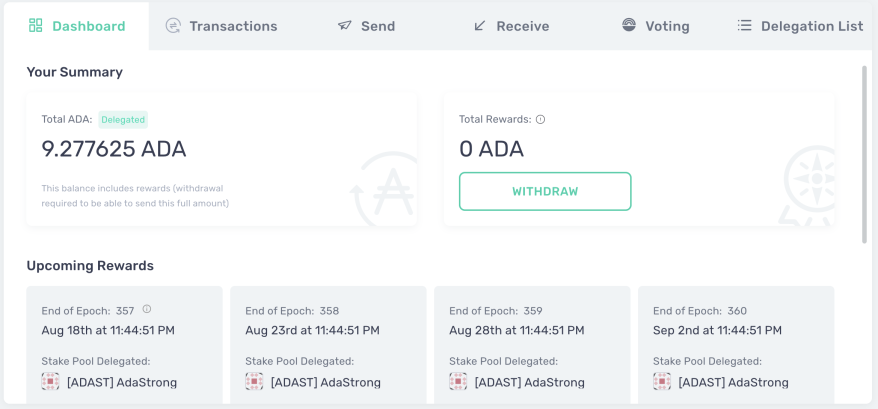Switch to the Voting tab
Screen dimensions: 878x409
(655, 26)
